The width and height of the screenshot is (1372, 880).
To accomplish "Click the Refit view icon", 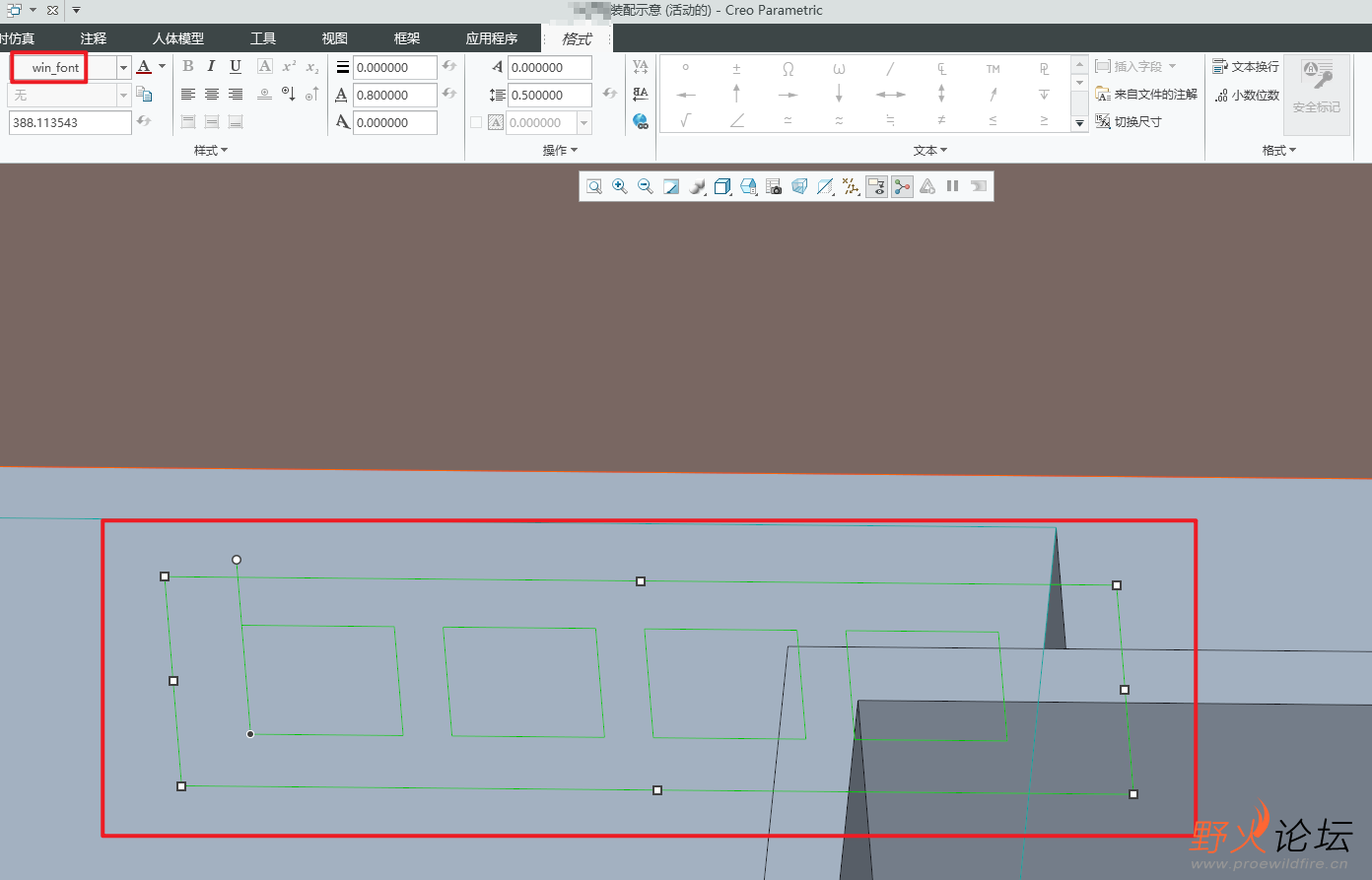I will tap(594, 186).
